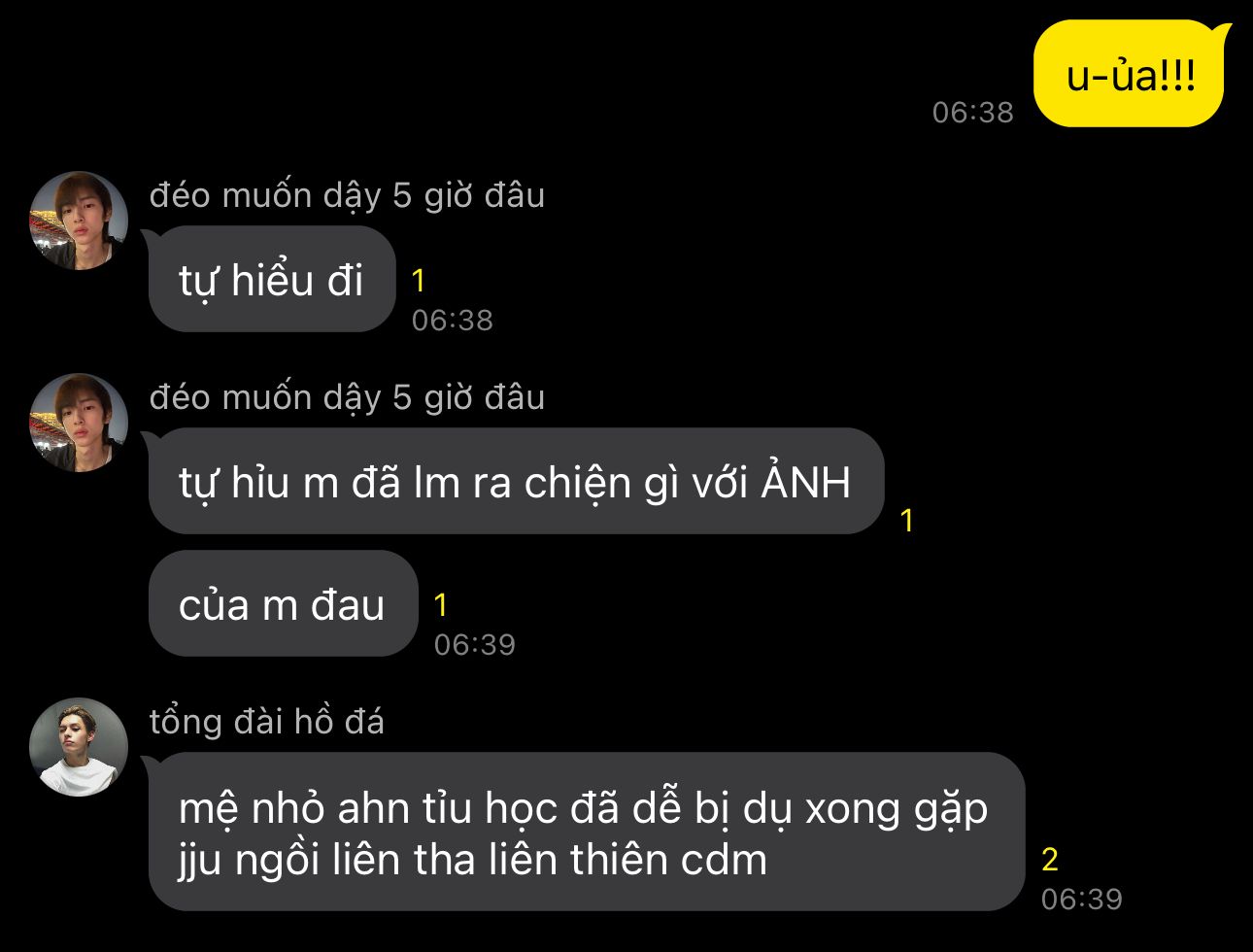The image size is (1253, 952).
Task: Tap sender name above "tự hiểu đi"
Action: point(347,195)
